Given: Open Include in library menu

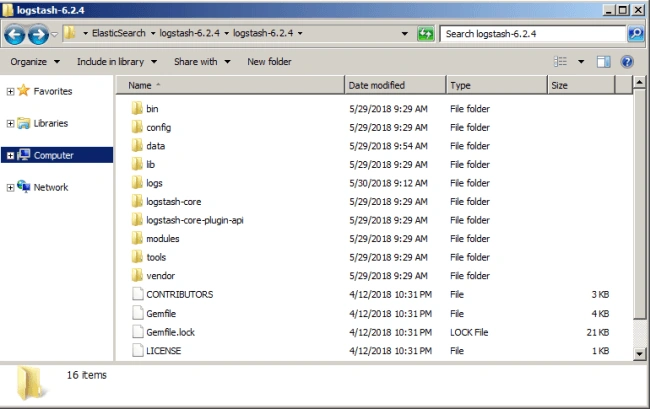Looking at the screenshot, I should coord(117,62).
